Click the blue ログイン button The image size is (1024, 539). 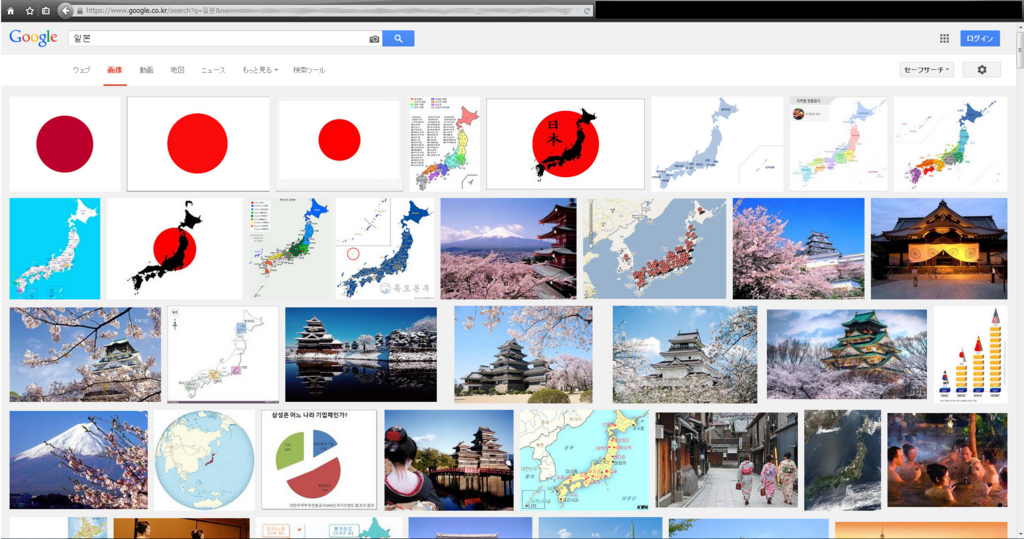(x=980, y=39)
